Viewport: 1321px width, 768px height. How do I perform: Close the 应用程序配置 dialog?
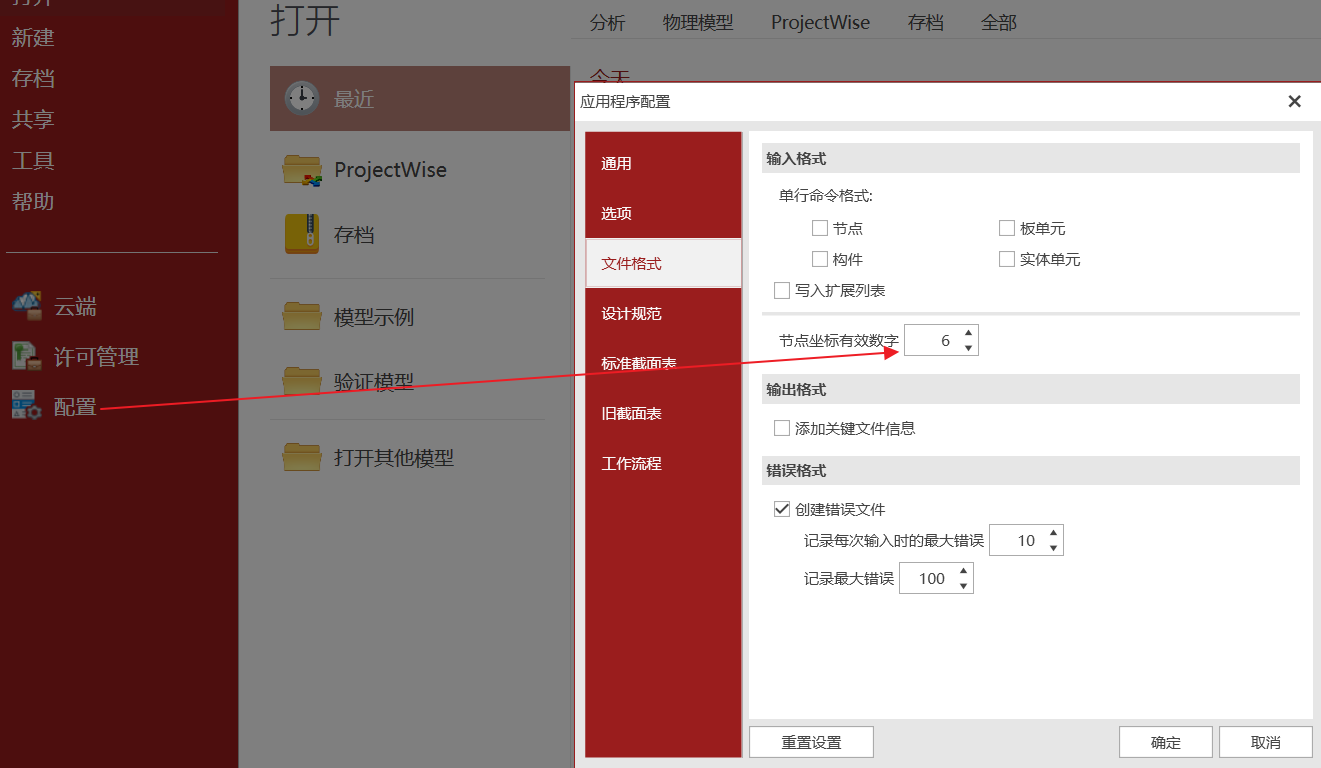(1294, 101)
